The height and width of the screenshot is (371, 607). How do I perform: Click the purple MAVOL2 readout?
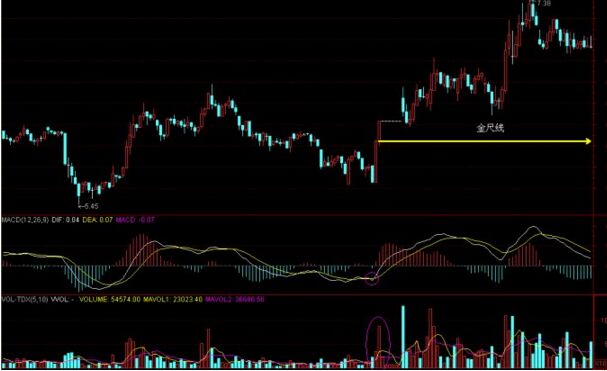coord(235,299)
